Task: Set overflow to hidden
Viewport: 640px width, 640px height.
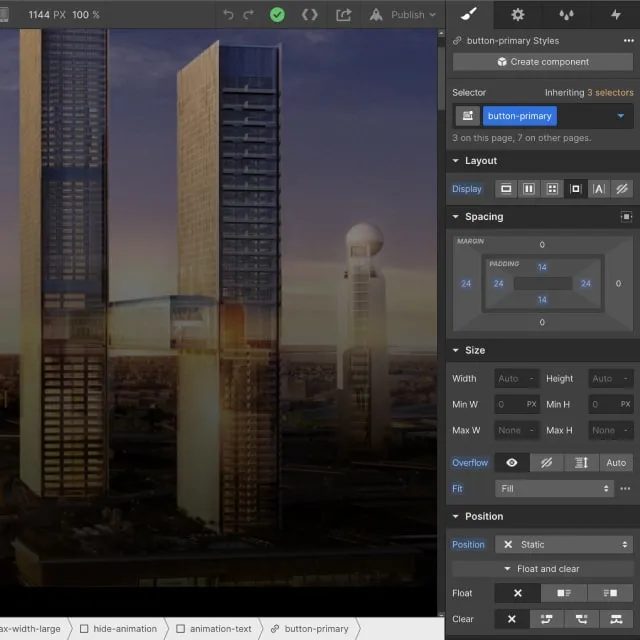Action: pyautogui.click(x=547, y=463)
